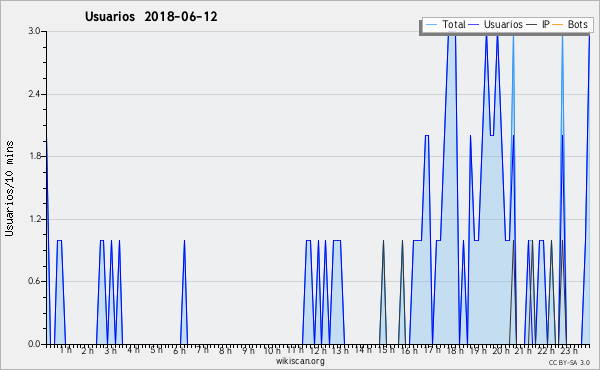Click the '8 h' x-axis label
The image size is (600, 370).
pos(225,350)
